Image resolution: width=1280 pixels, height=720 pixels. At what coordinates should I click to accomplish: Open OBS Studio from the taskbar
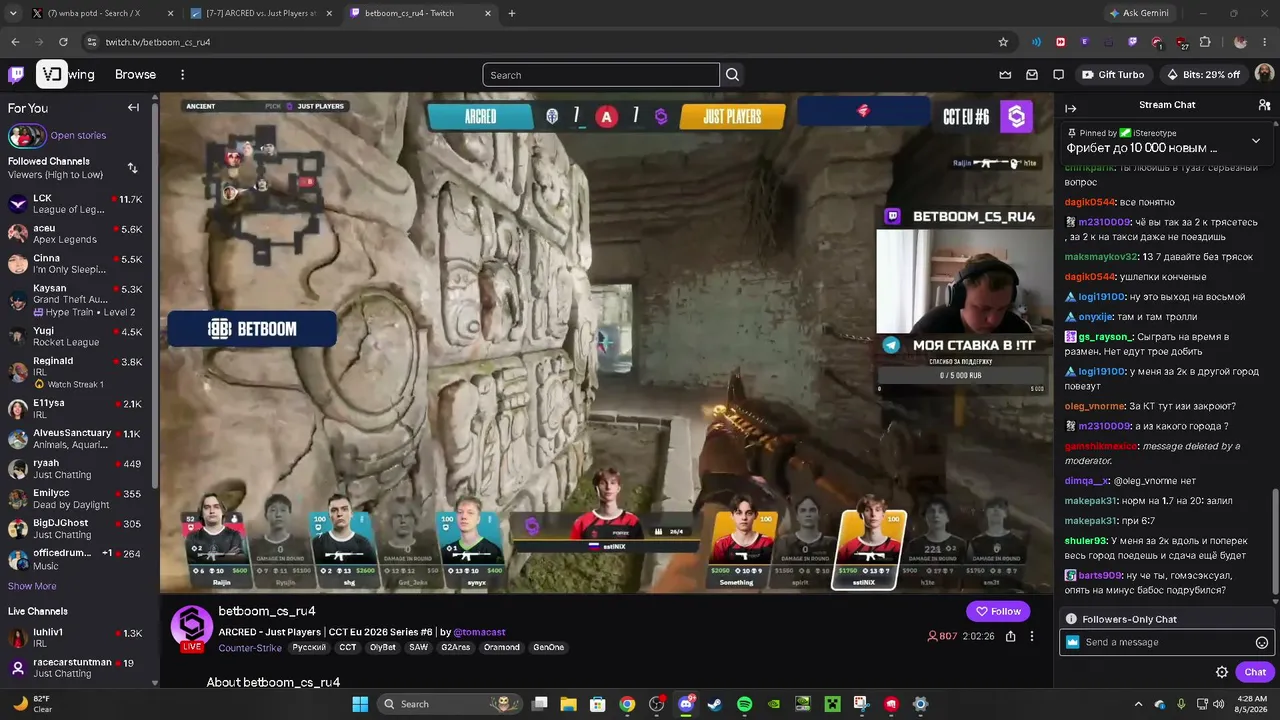pos(656,704)
